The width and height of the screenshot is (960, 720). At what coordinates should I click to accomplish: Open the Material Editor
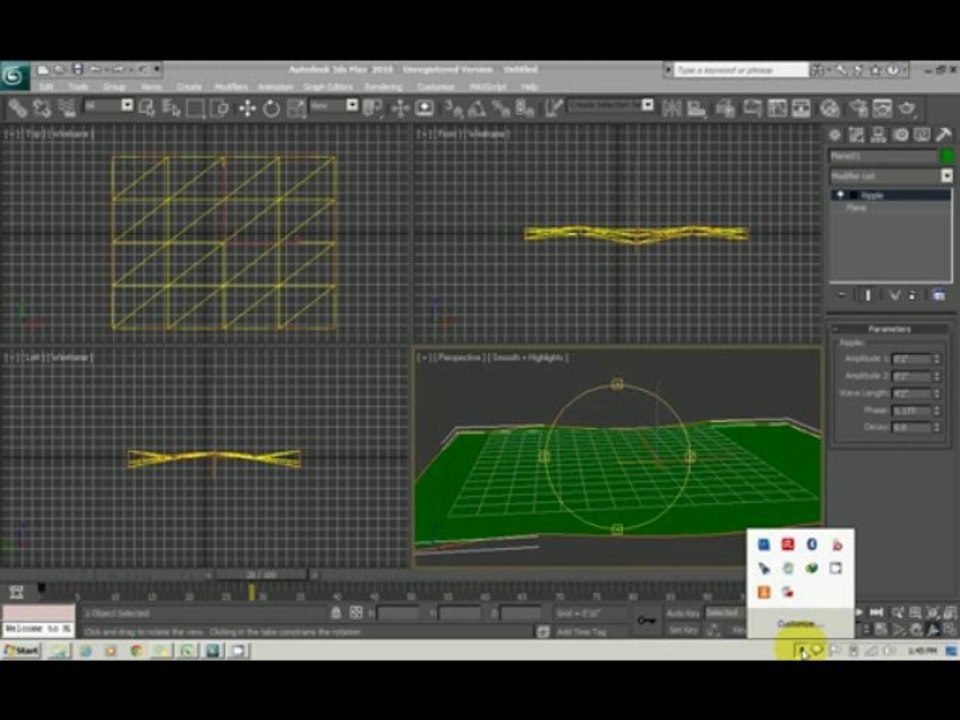tap(830, 108)
